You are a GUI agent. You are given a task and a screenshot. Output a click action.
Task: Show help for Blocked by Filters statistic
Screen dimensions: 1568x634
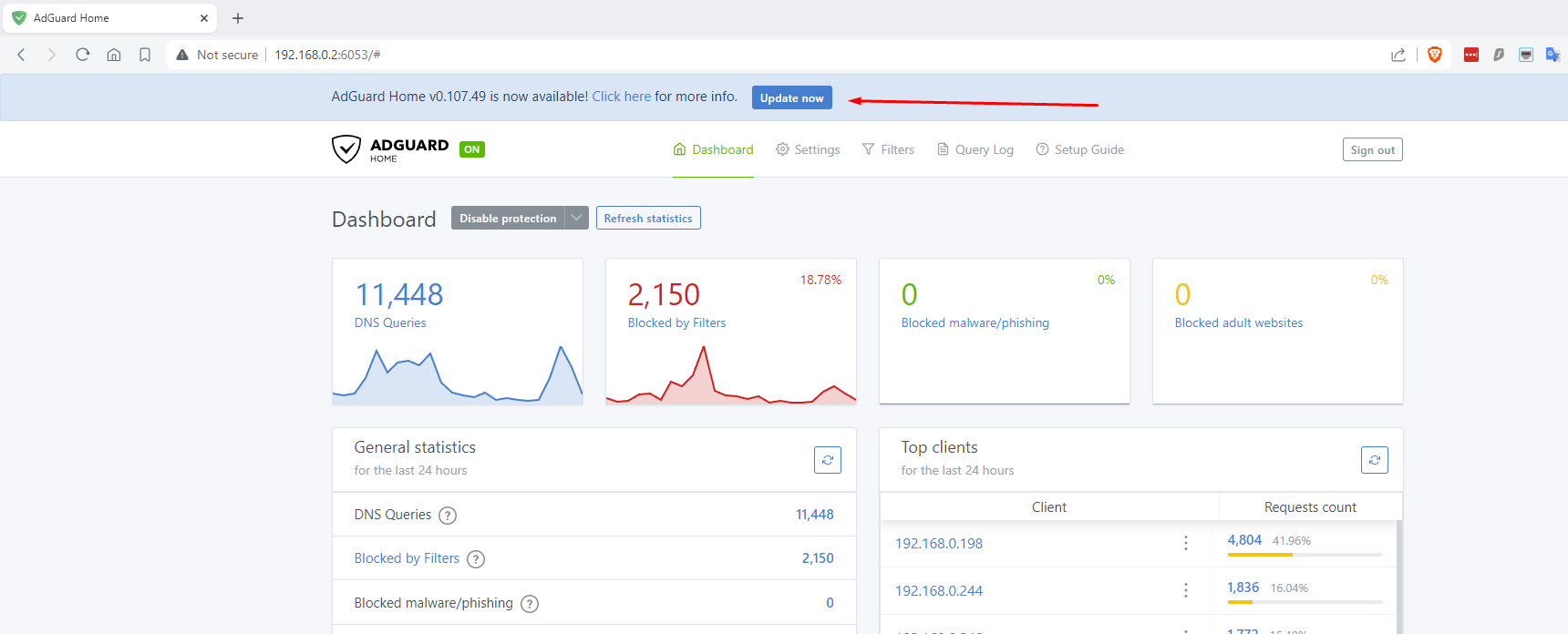coord(476,559)
